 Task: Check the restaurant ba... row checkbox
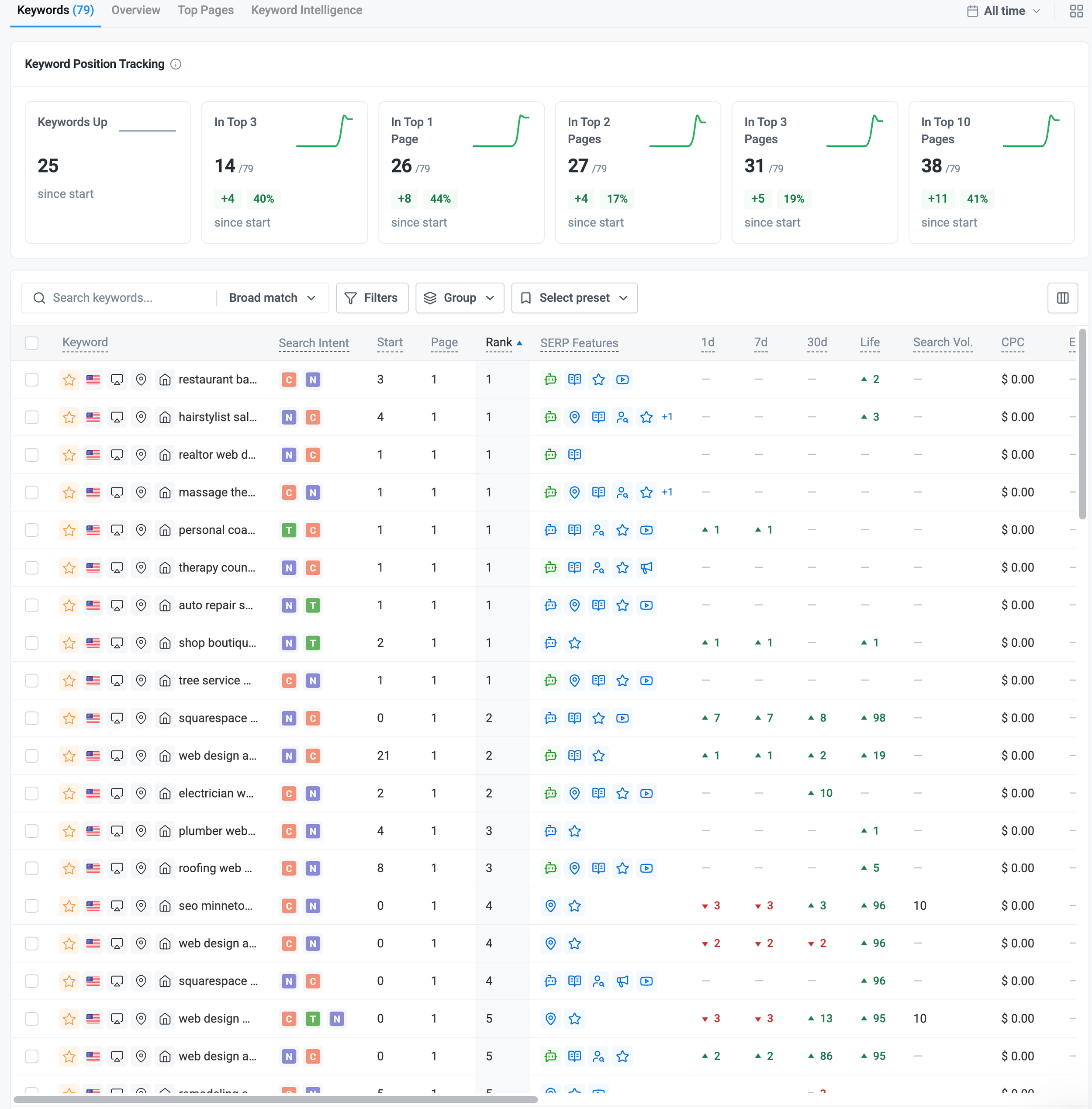click(31, 380)
